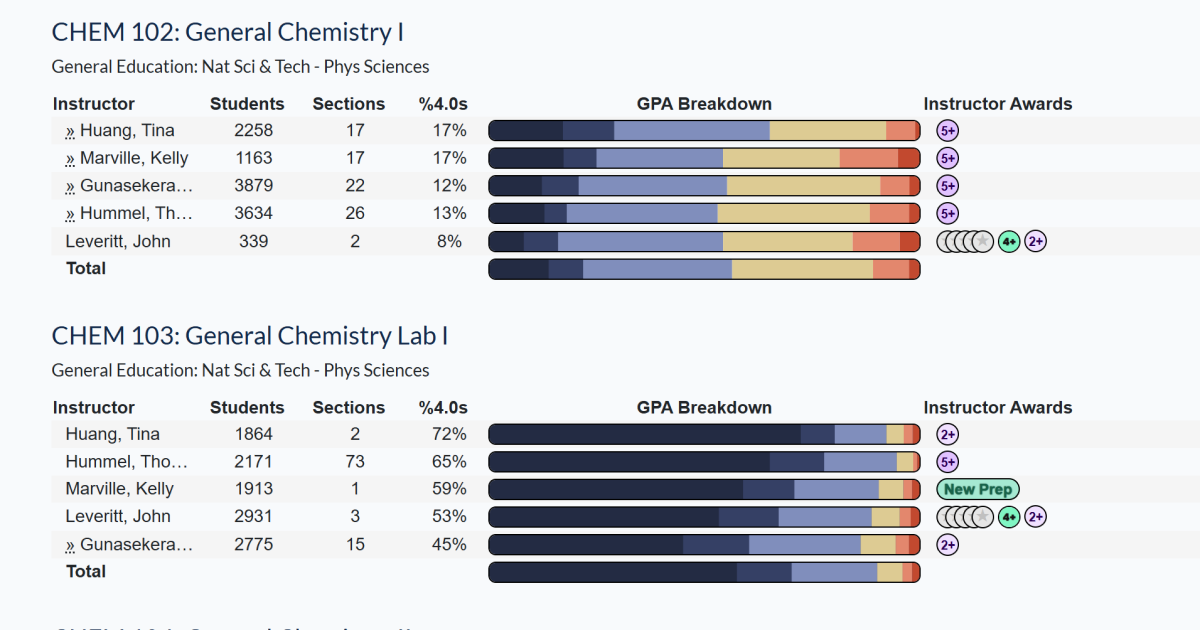Viewport: 1200px width, 630px height.
Task: Click Huang, Tina's GPA breakdown bar in CHEM 103
Action: 704,434
